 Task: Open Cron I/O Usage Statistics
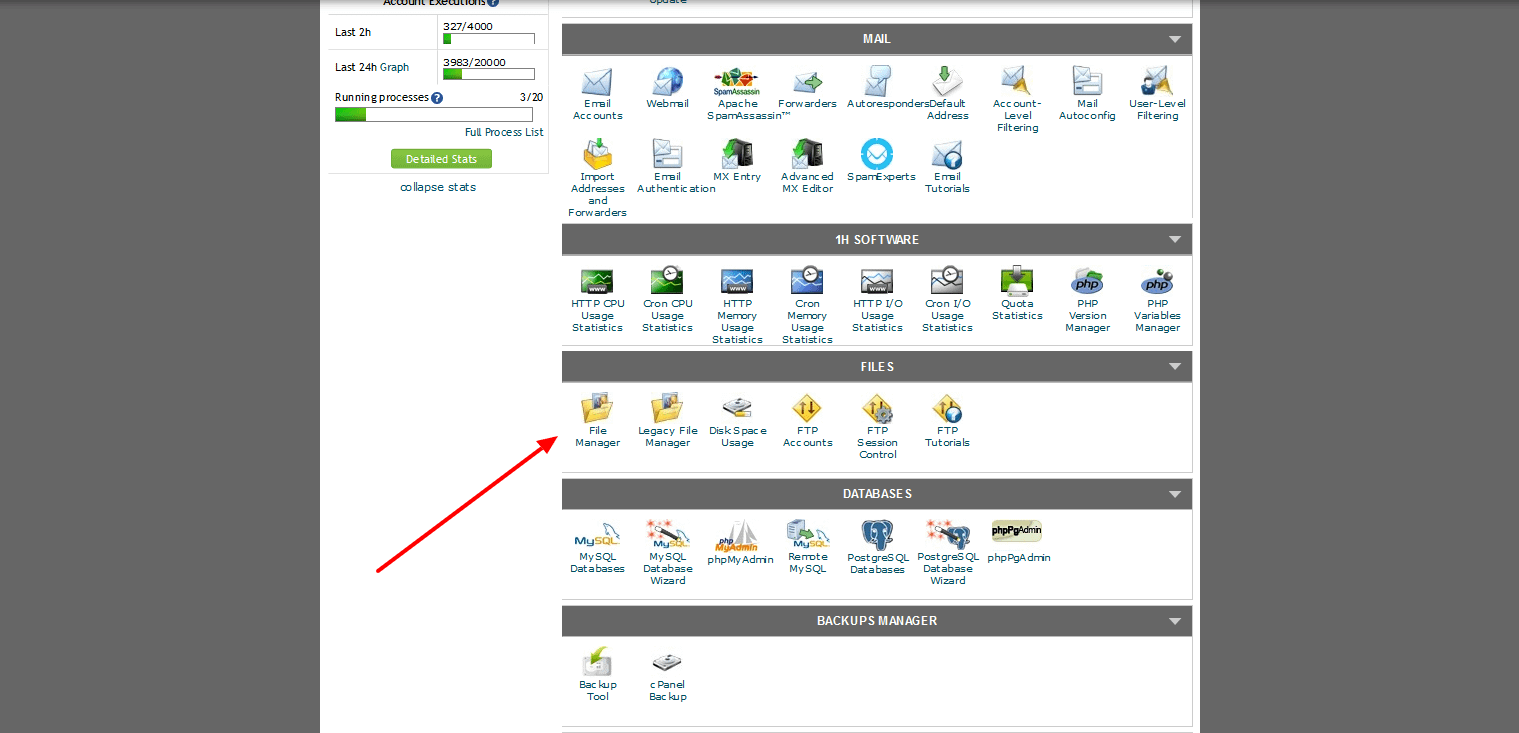tap(947, 300)
